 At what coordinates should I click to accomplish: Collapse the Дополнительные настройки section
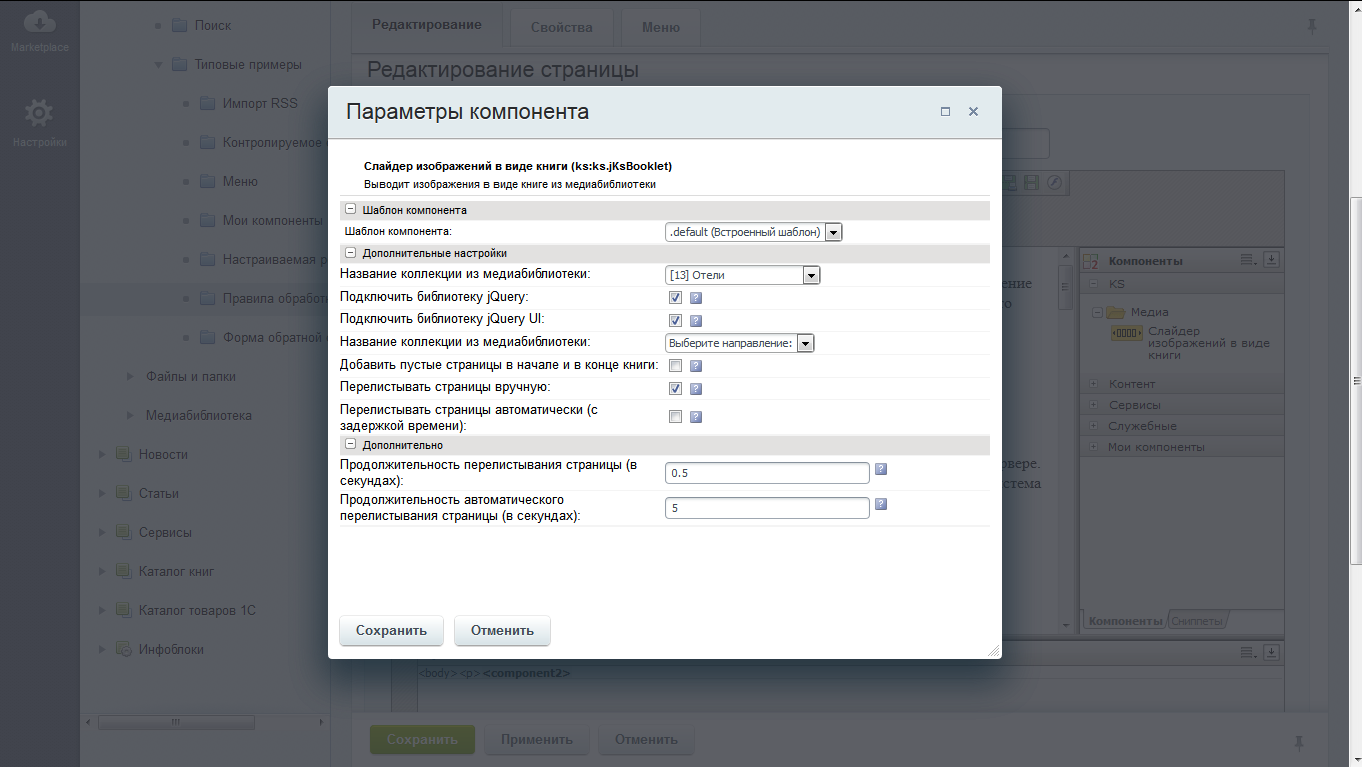tap(350, 253)
